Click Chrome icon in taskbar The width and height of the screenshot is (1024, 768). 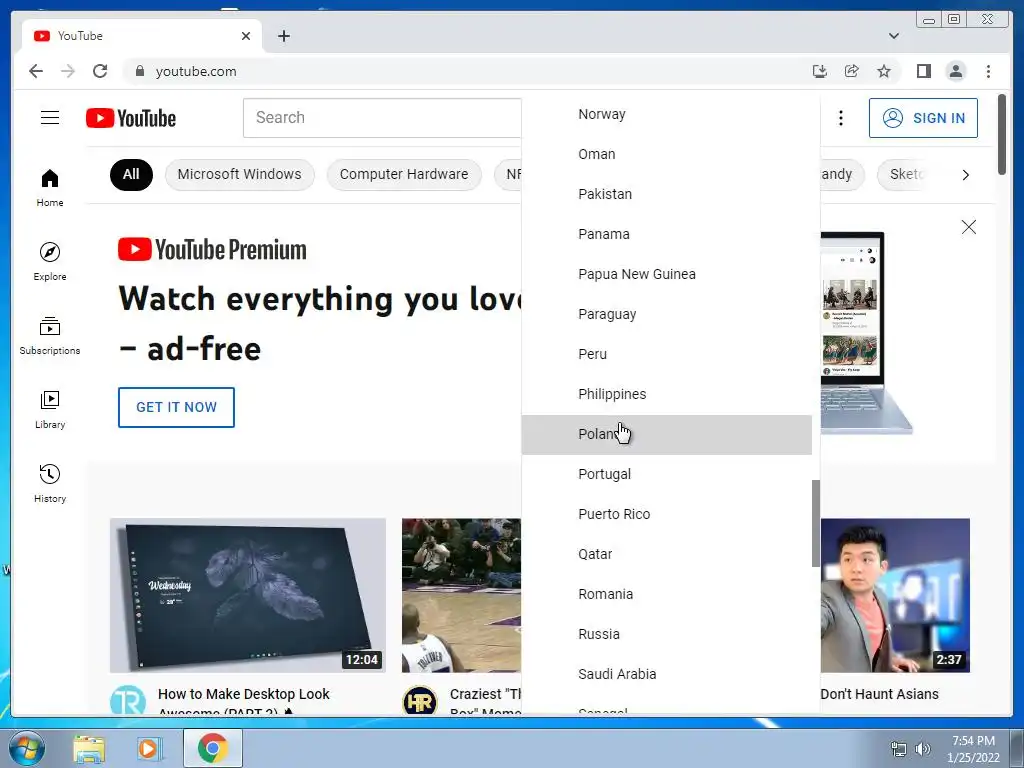point(213,748)
